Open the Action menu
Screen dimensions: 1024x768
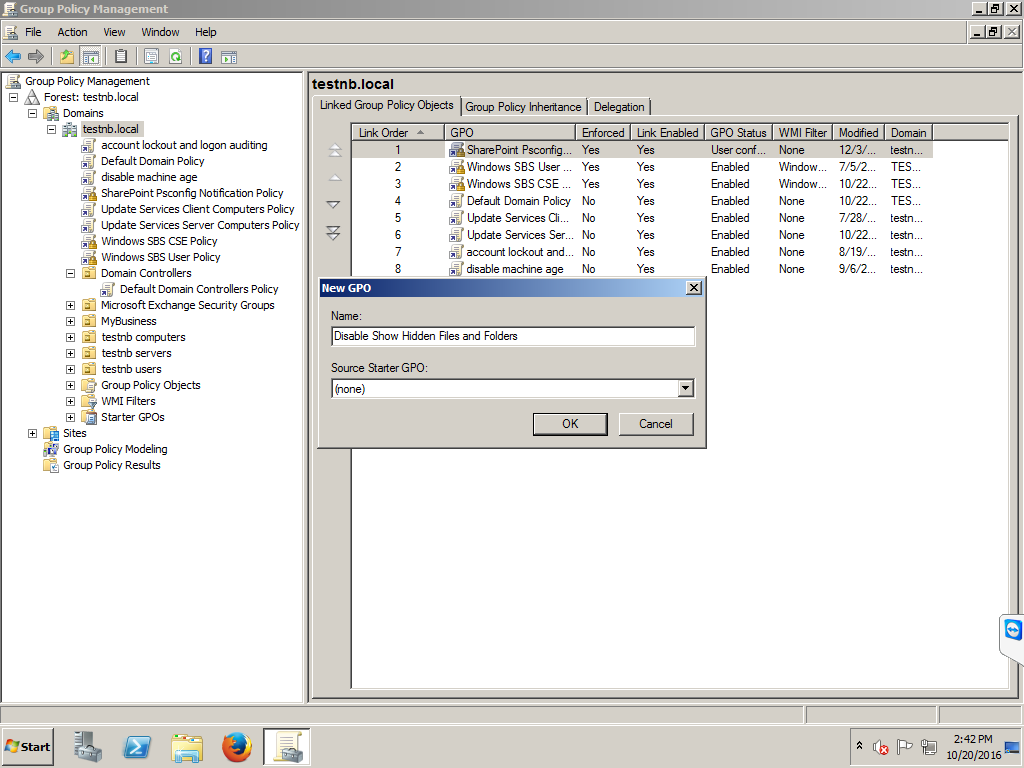point(72,31)
